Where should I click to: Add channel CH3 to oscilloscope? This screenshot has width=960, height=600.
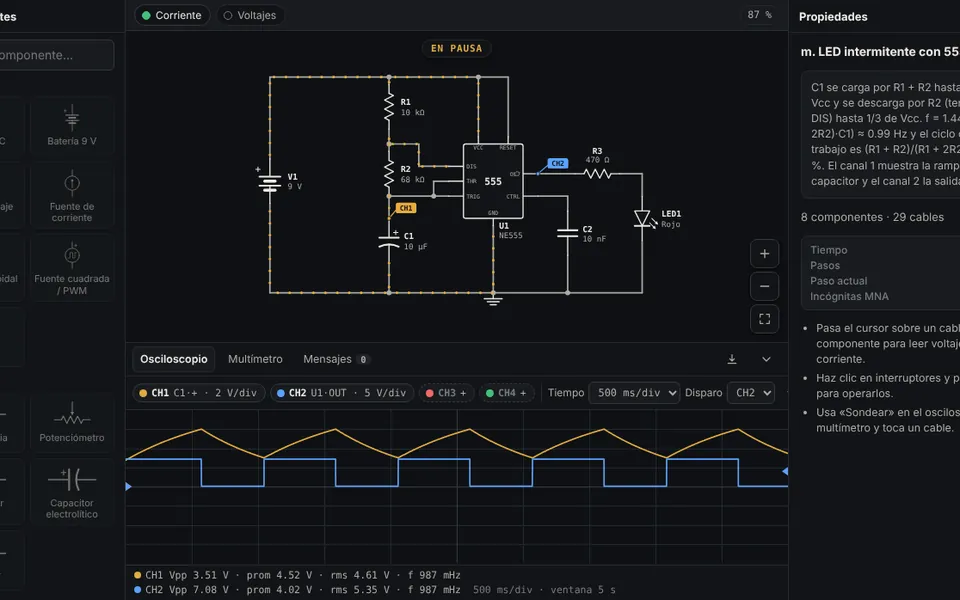click(446, 393)
